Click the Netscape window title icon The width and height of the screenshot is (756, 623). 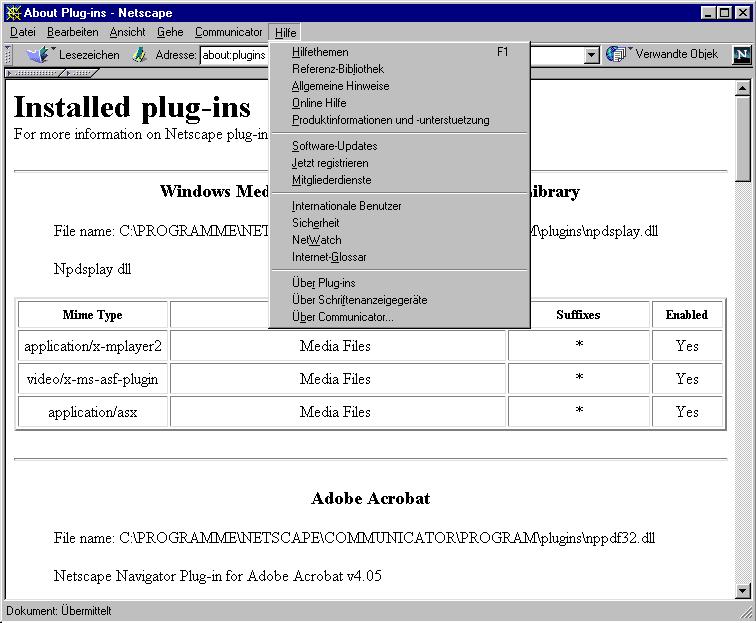tap(14, 13)
